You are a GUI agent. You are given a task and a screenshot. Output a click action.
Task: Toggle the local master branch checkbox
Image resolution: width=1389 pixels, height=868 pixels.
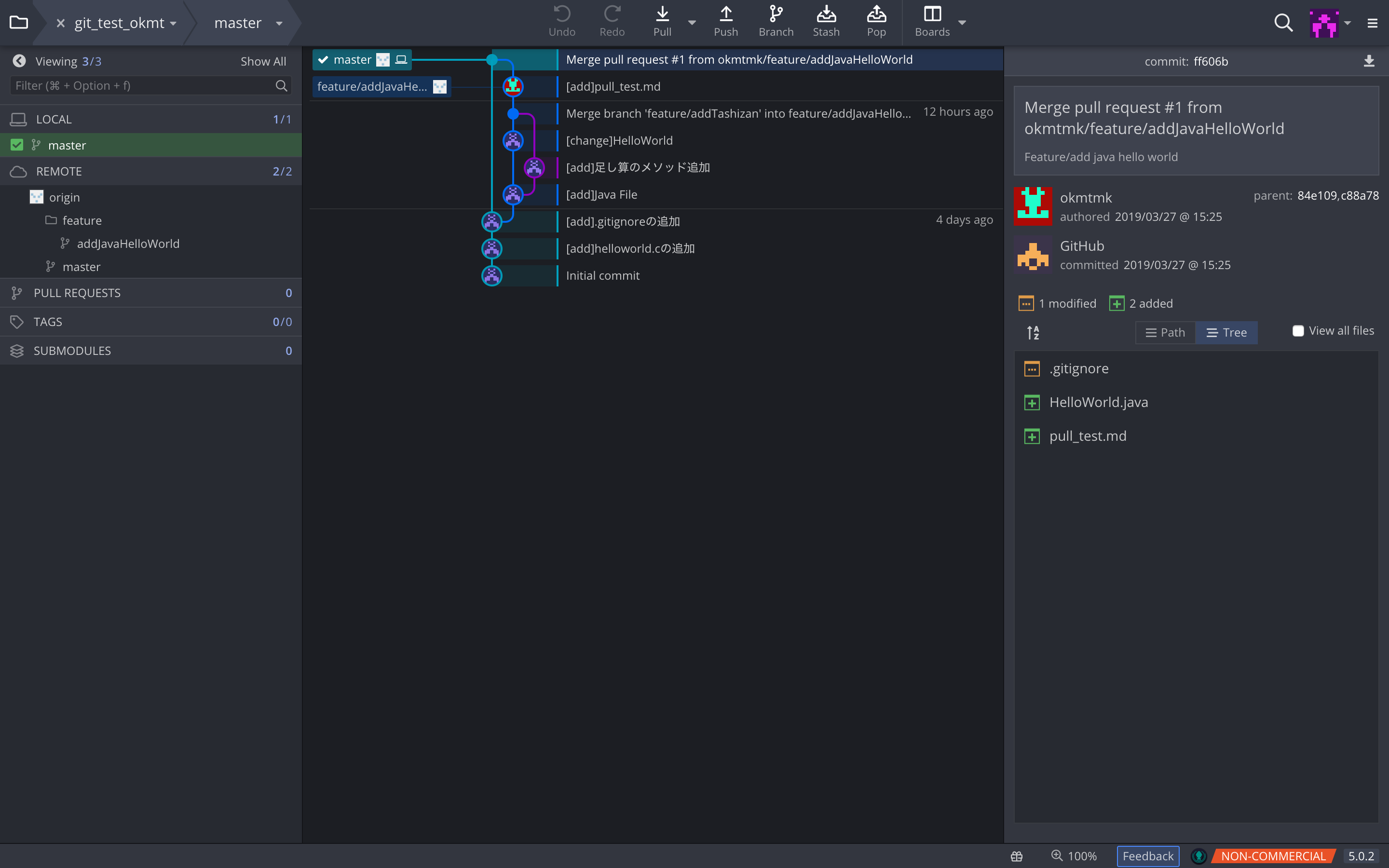pyautogui.click(x=17, y=145)
